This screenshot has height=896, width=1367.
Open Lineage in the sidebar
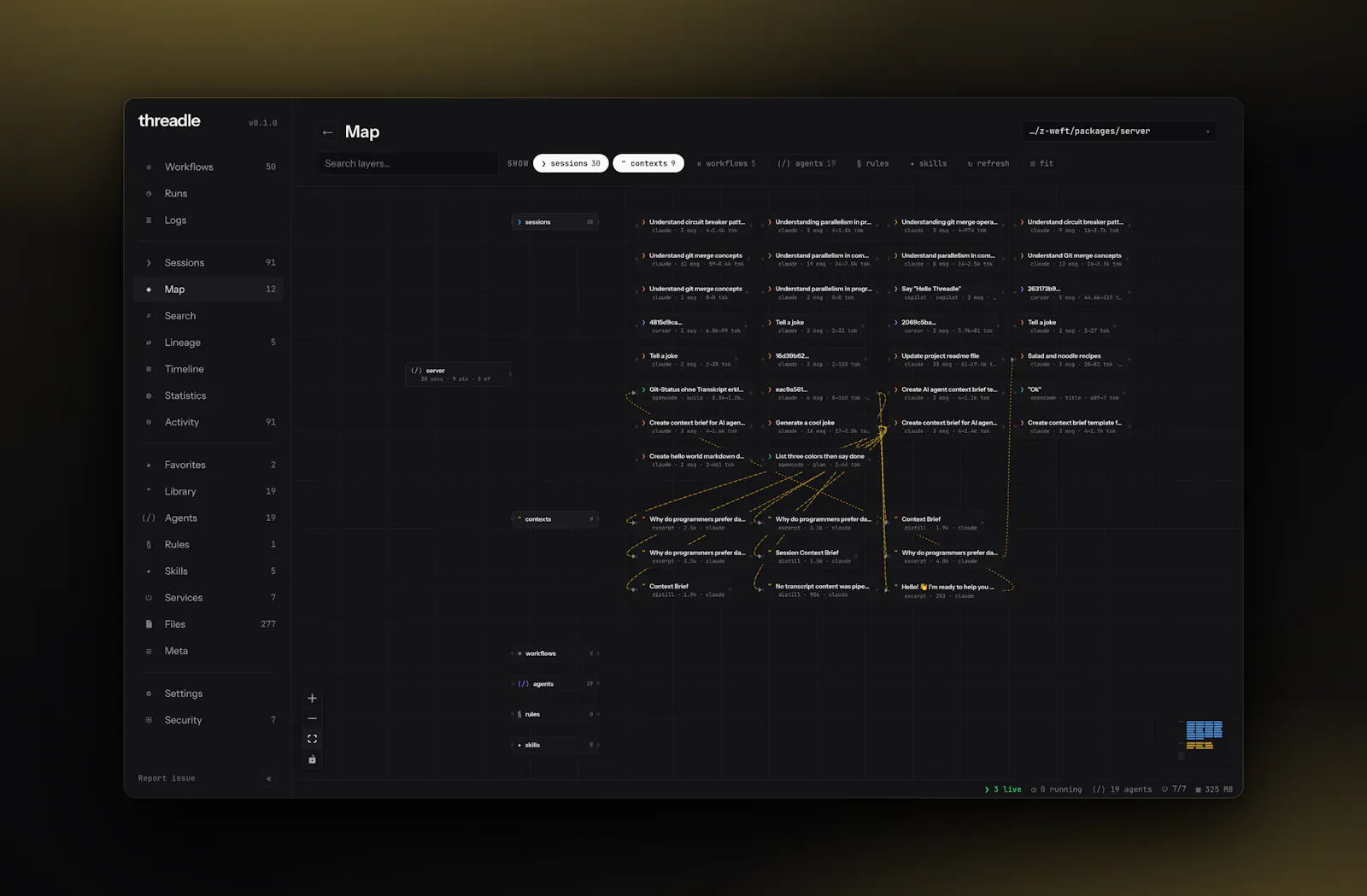coord(208,343)
